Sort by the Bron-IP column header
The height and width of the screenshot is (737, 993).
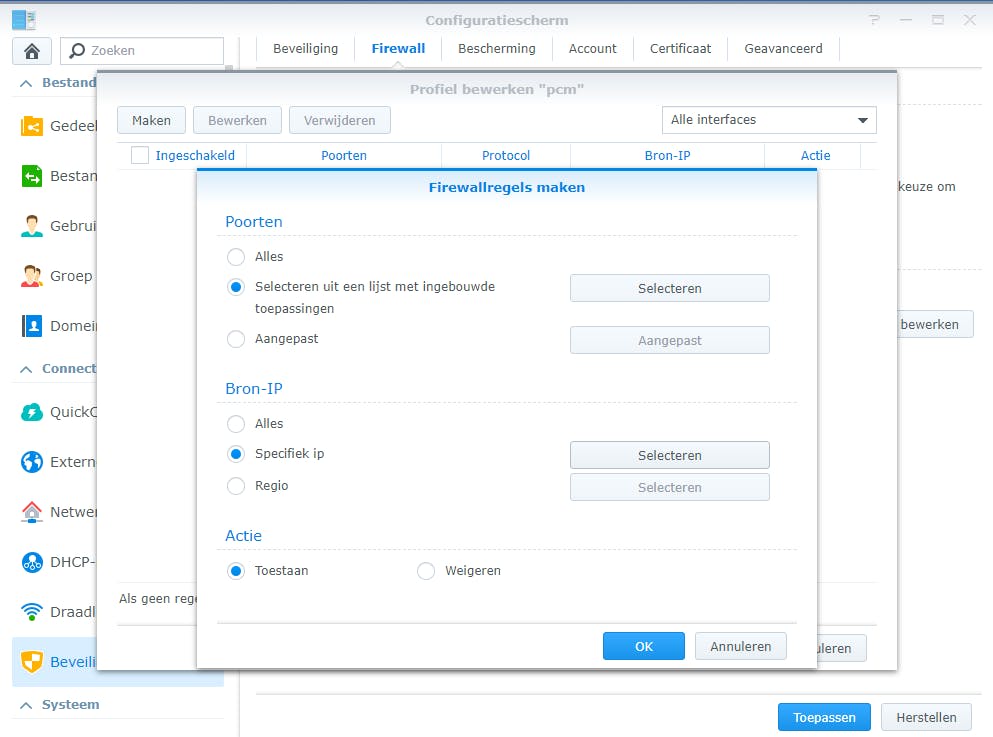[x=667, y=155]
